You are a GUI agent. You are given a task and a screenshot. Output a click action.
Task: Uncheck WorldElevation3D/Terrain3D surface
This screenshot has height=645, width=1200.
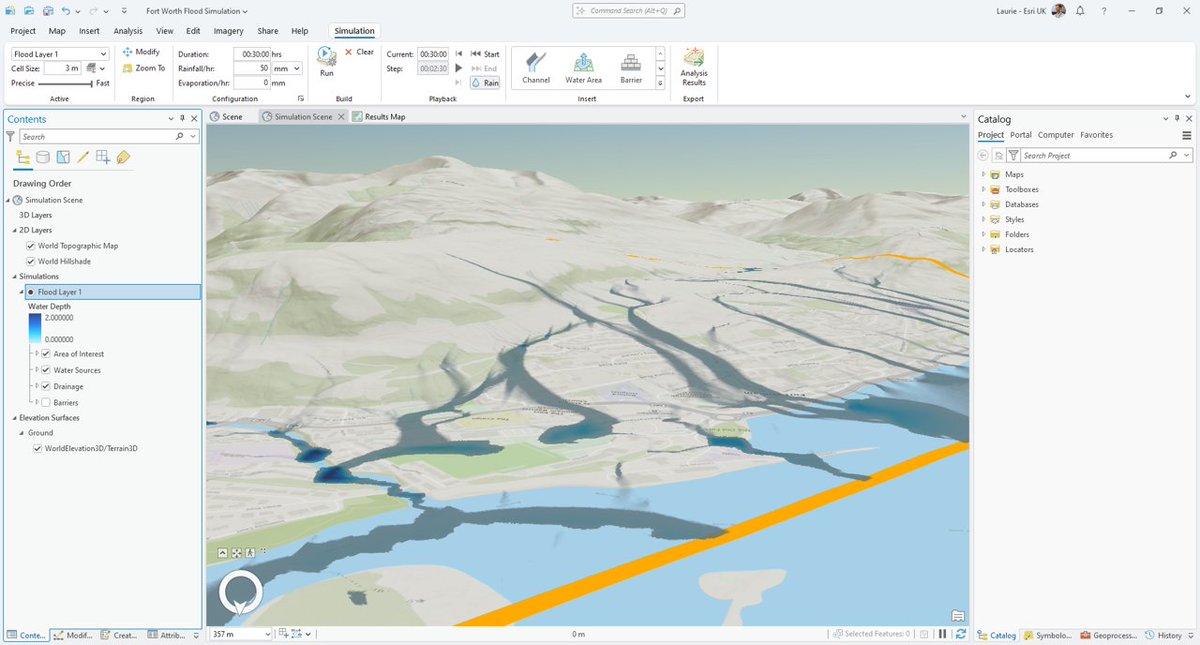click(38, 449)
